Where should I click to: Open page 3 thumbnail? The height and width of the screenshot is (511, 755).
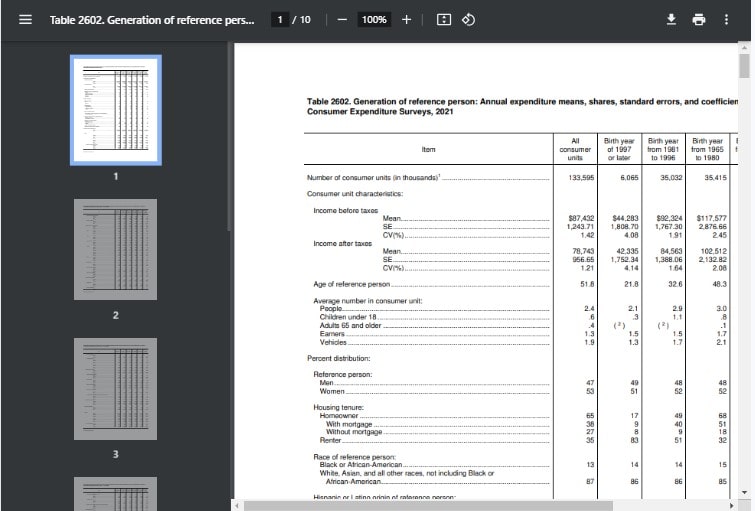coord(116,389)
